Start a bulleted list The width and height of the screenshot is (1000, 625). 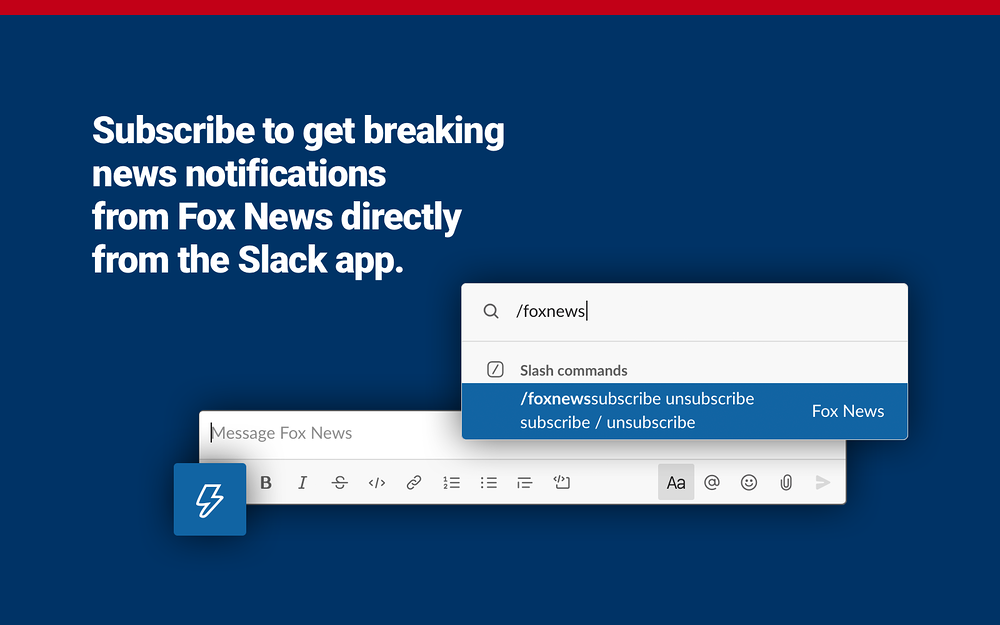coord(489,483)
